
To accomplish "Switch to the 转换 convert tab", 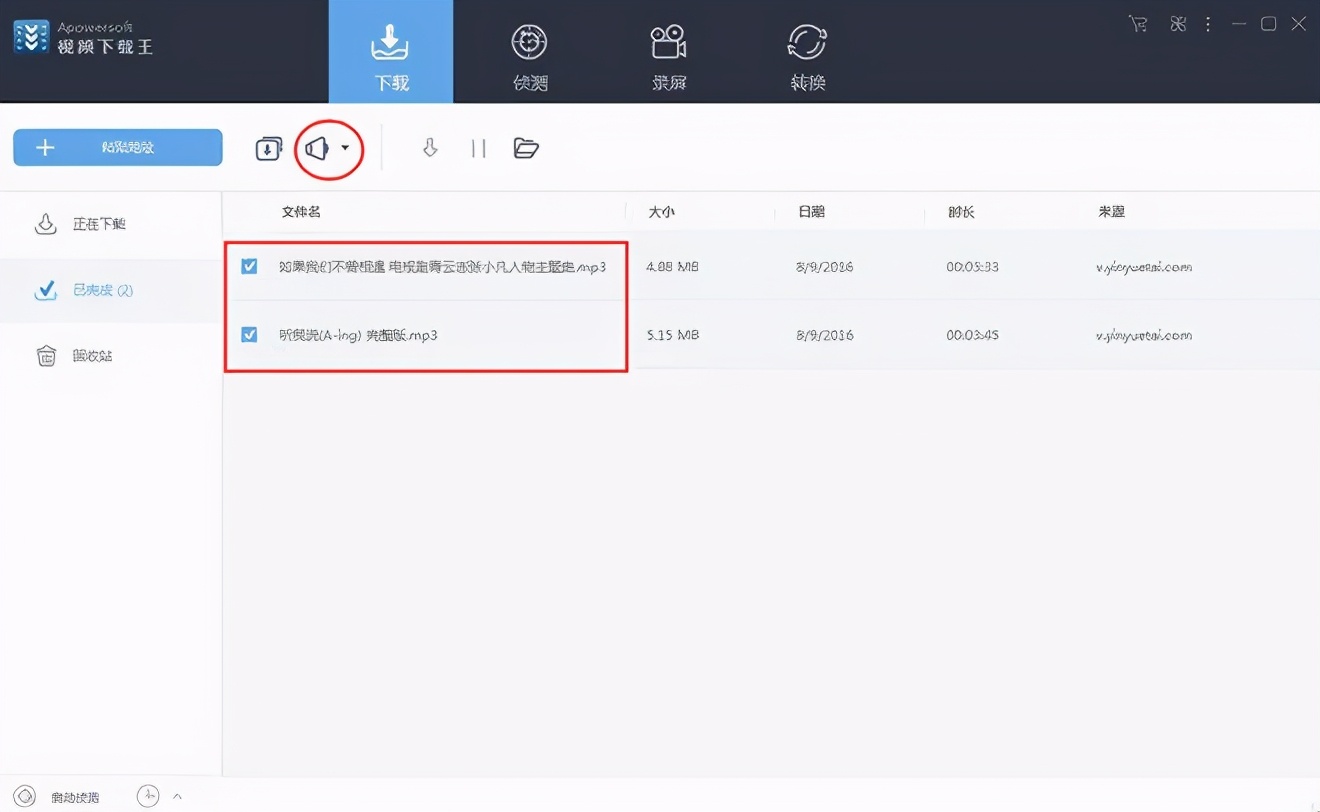I will (x=805, y=52).
